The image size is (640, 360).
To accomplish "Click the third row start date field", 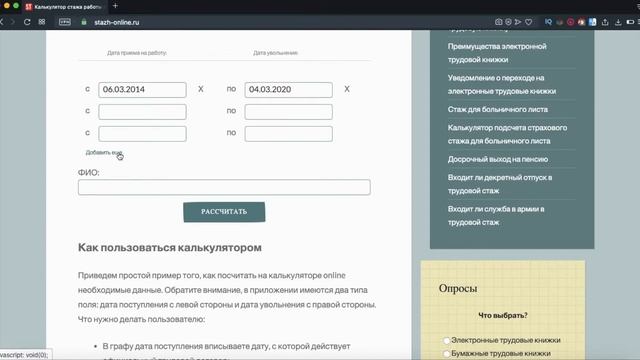I will pos(142,134).
